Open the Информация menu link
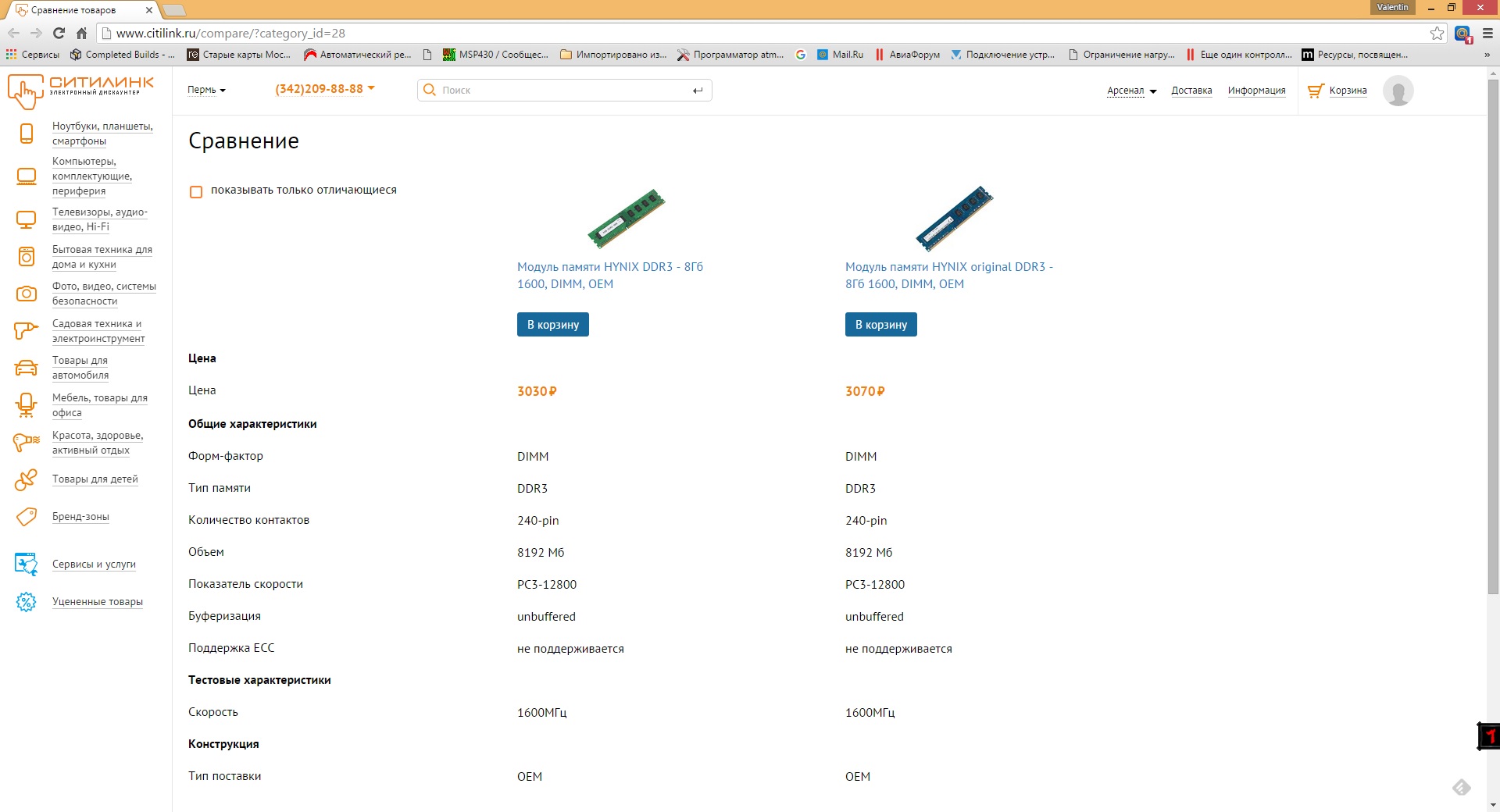The image size is (1500, 812). point(1256,91)
